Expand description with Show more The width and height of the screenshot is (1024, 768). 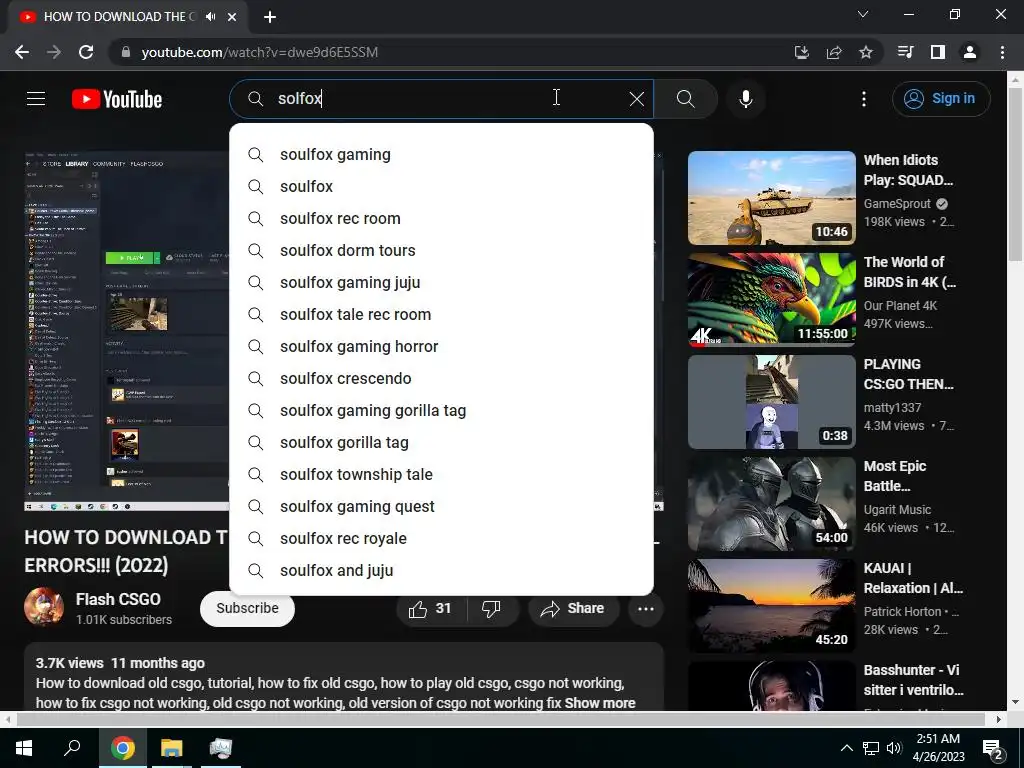[600, 703]
